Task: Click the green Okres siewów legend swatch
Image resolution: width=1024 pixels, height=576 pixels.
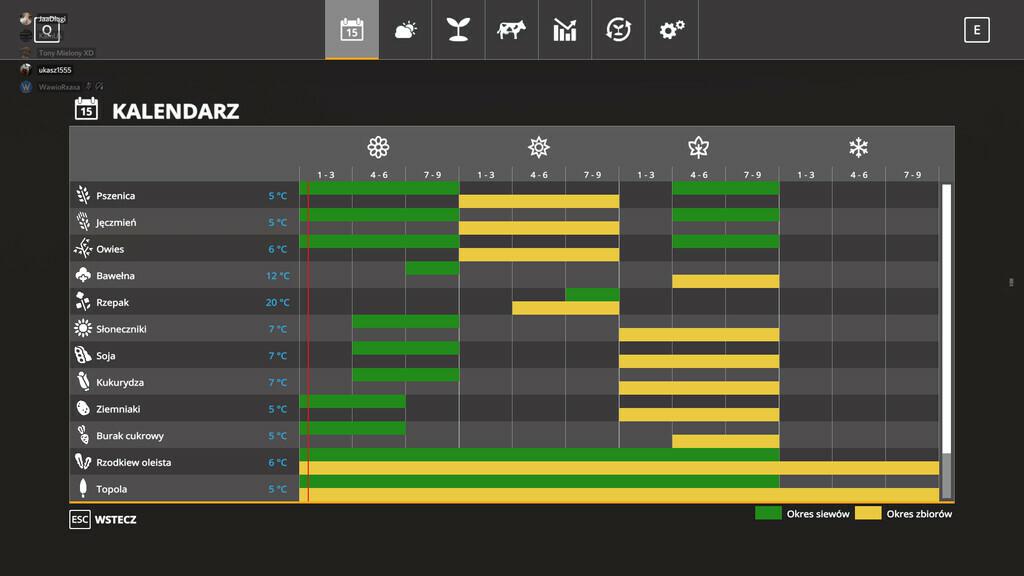Action: coord(768,513)
